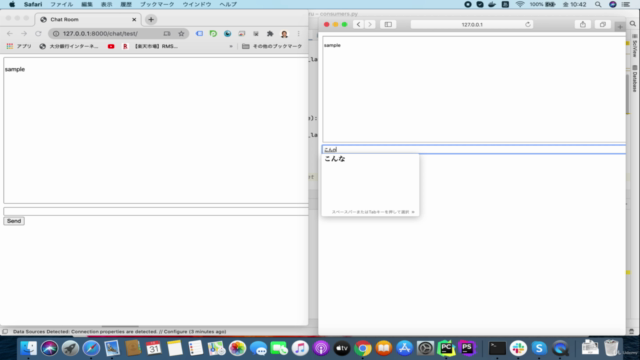The height and width of the screenshot is (360, 640).
Task: Choose the こんな IME candidate
Action: tap(335, 159)
